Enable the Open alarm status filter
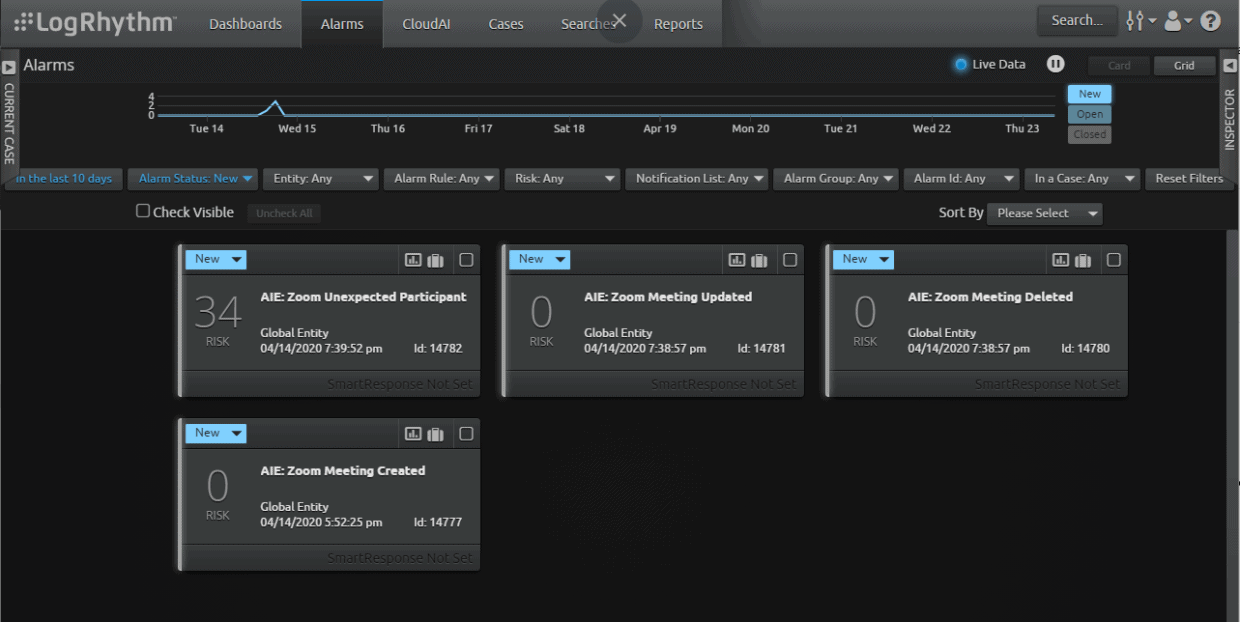 pyautogui.click(x=1089, y=114)
